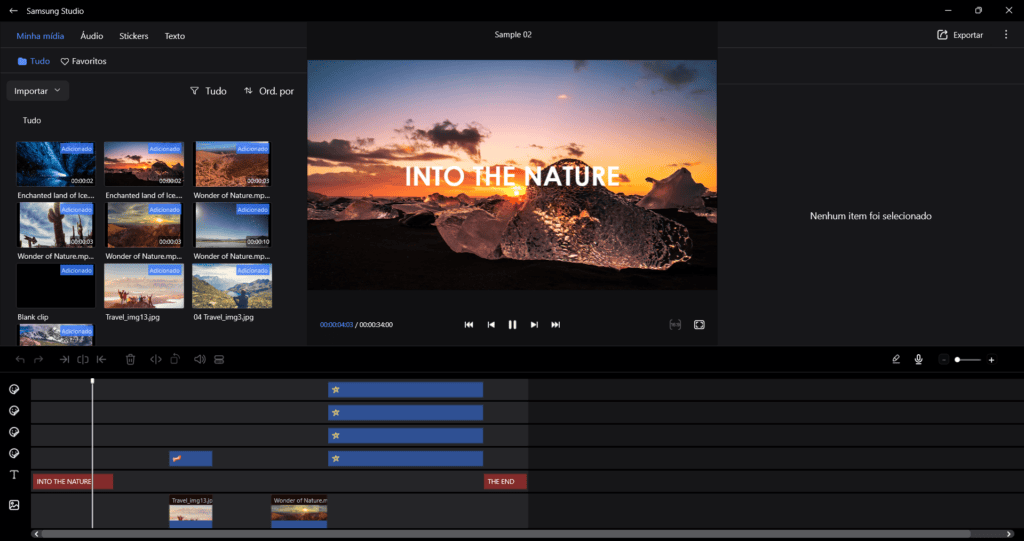Toggle the Favoritos filter

tap(83, 61)
